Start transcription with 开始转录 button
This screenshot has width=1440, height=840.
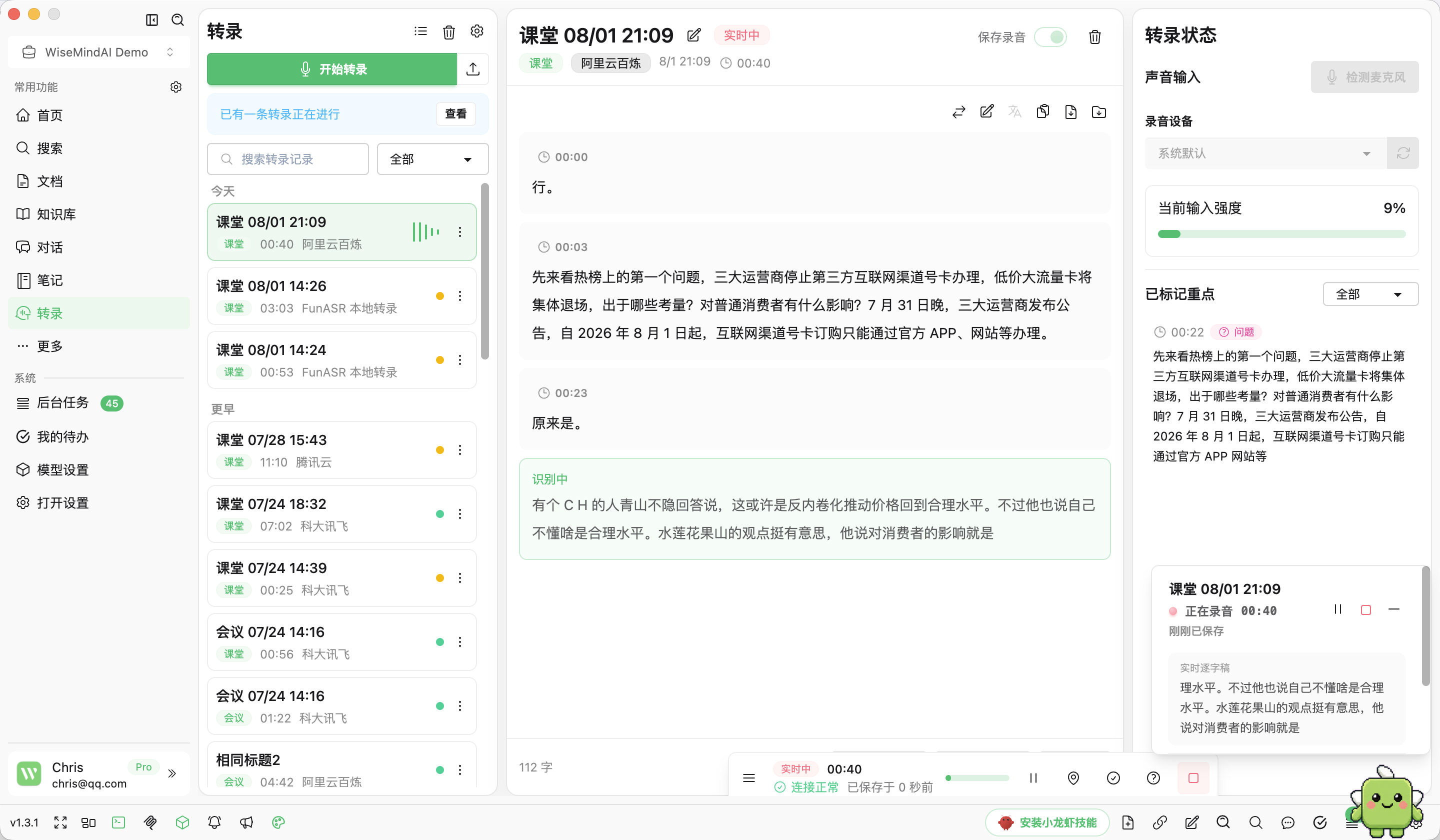332,69
